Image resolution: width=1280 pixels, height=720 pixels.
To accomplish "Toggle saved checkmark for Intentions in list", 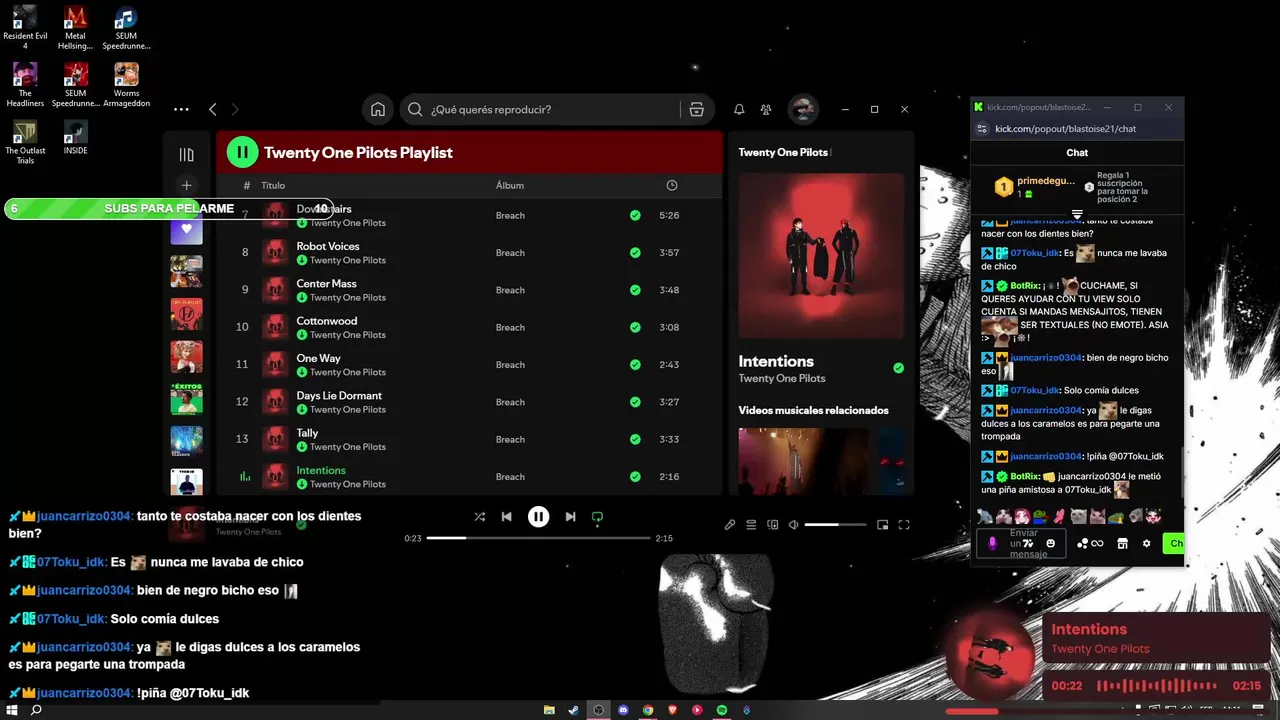I will (x=635, y=477).
